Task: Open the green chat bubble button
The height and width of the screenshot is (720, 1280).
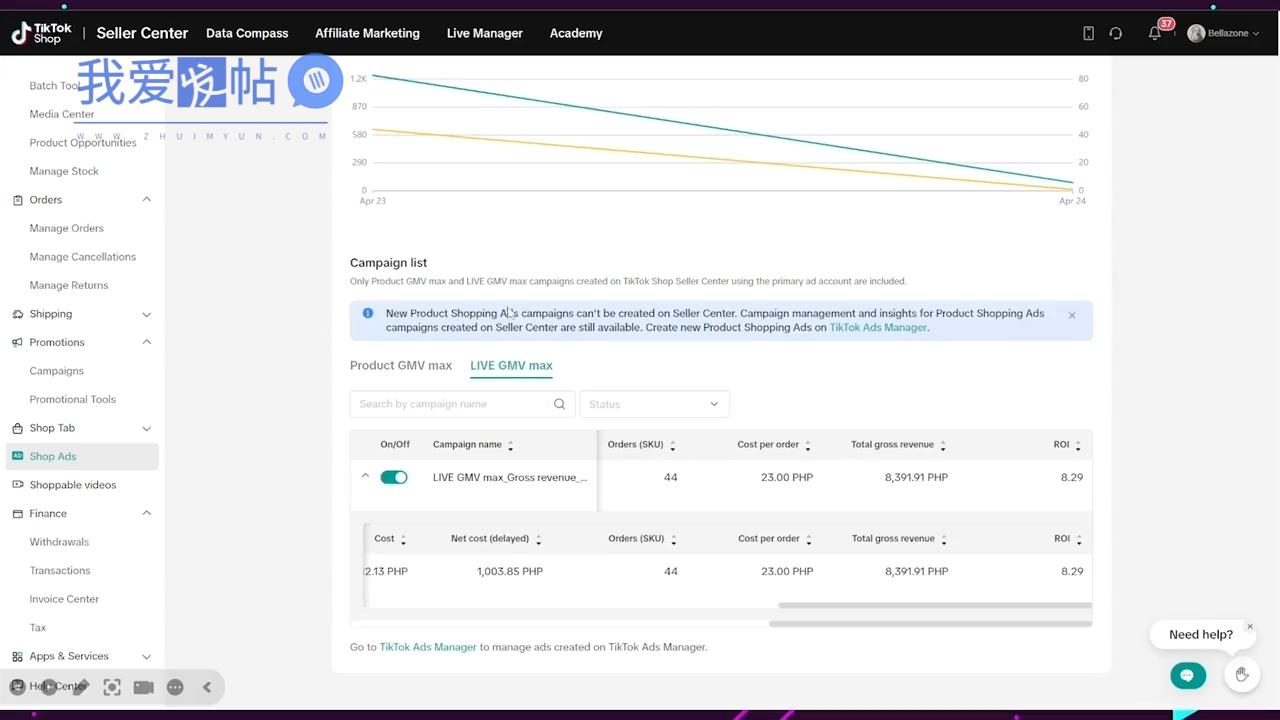Action: coord(1187,675)
